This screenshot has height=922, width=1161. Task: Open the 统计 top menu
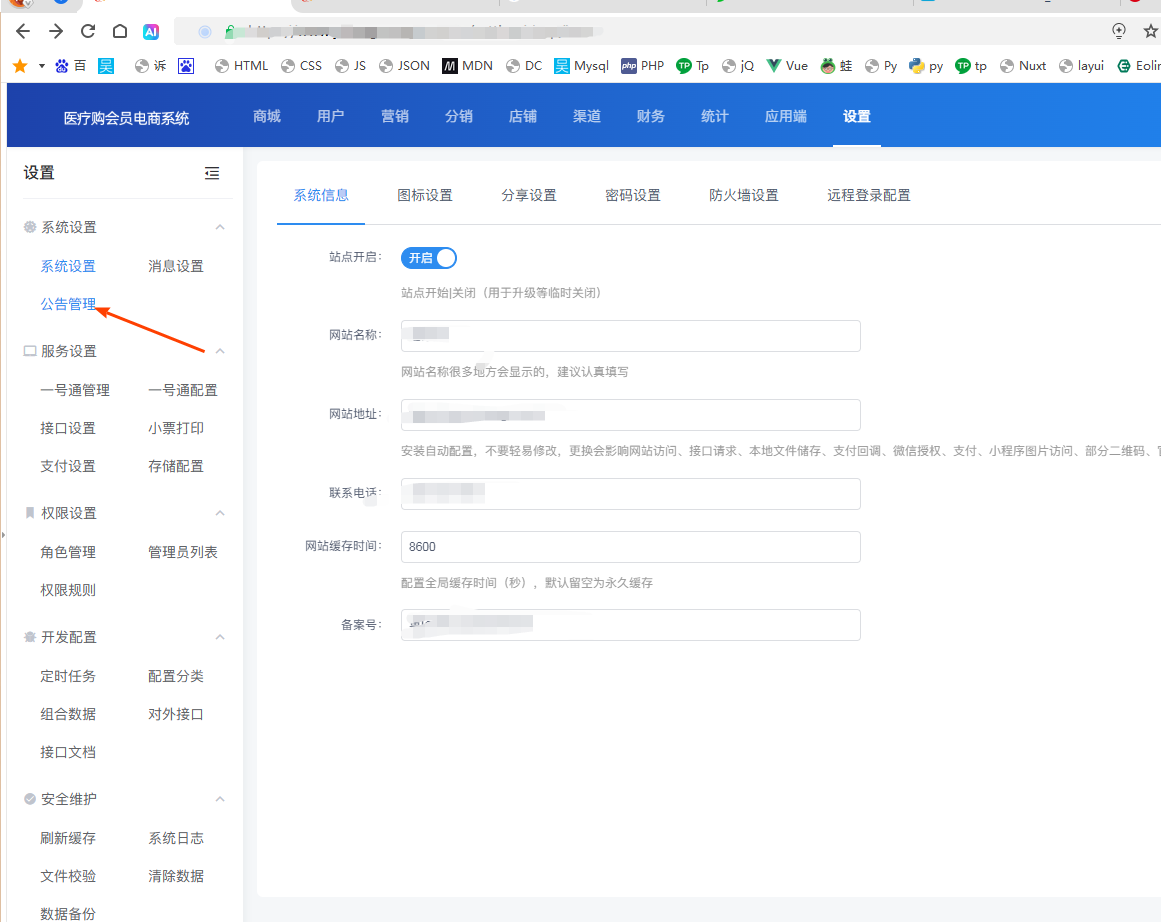[x=715, y=116]
